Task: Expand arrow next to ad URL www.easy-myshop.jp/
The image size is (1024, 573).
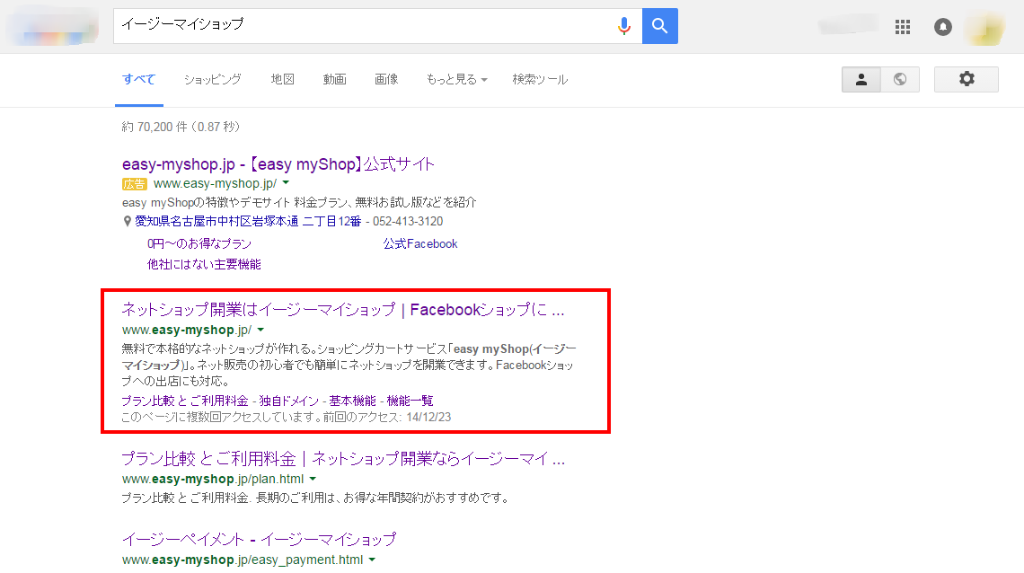Action: click(x=286, y=183)
